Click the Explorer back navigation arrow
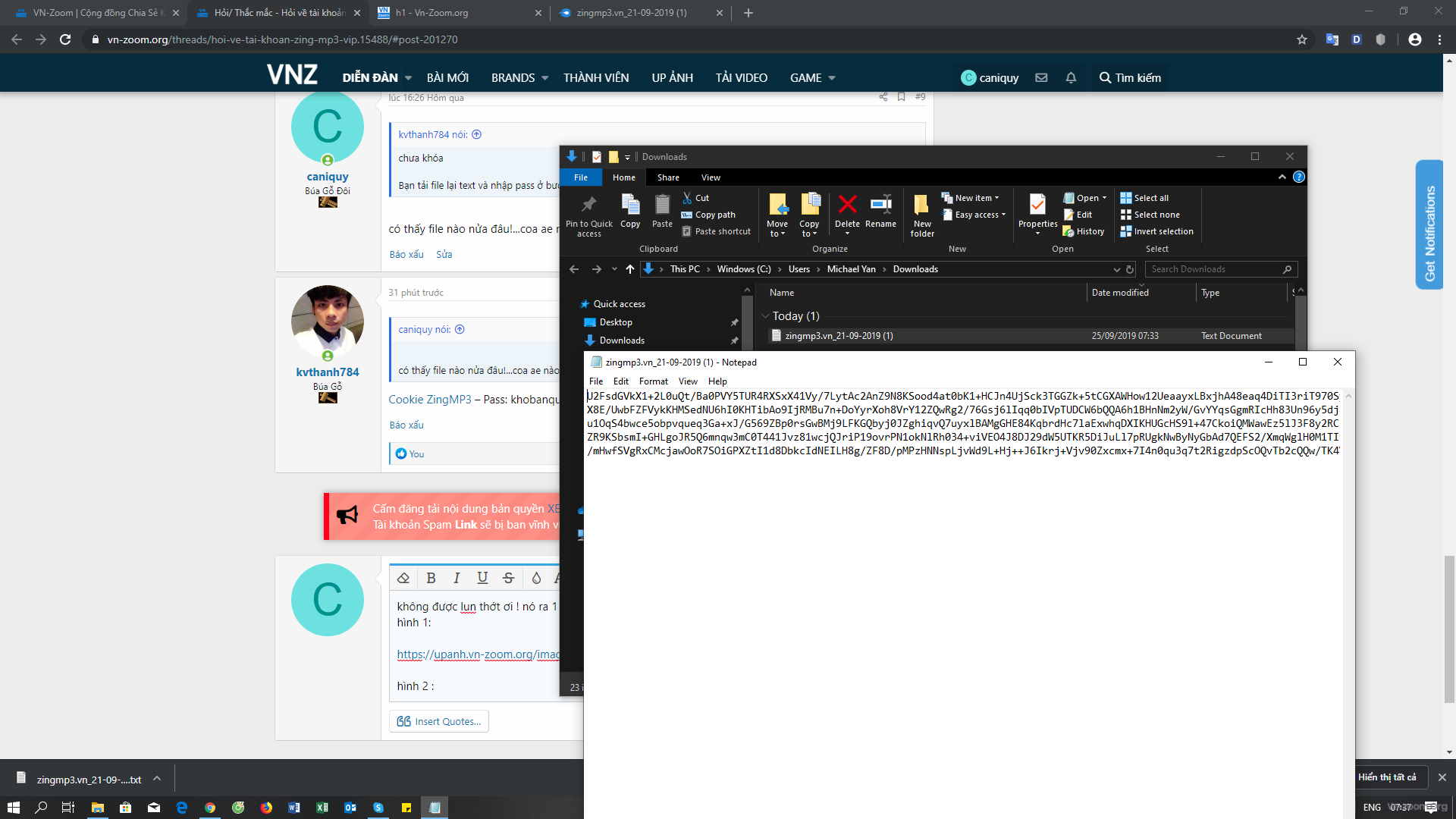Screen dimensions: 1456x819 tap(574, 269)
